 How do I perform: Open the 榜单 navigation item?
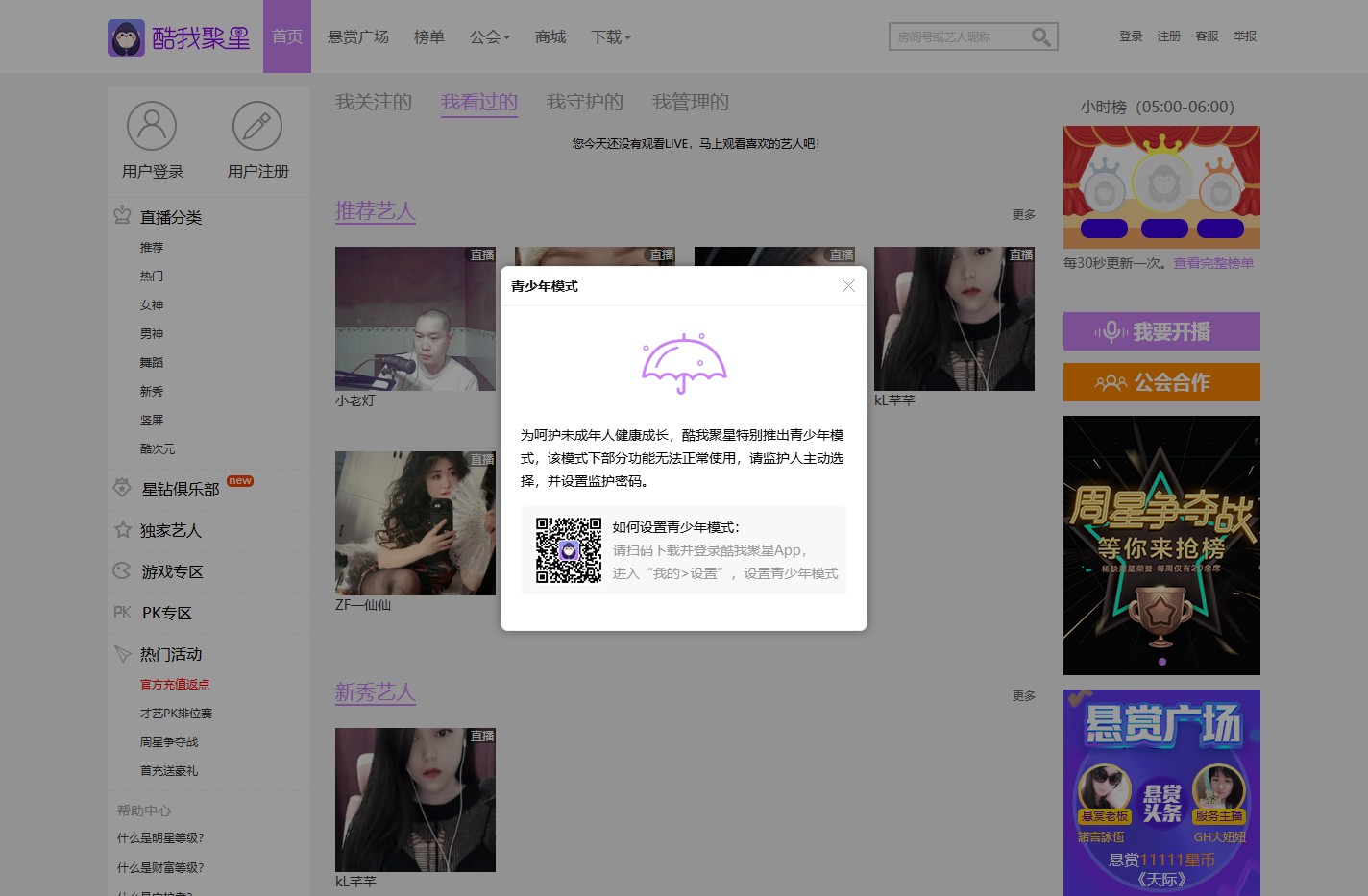click(x=429, y=36)
